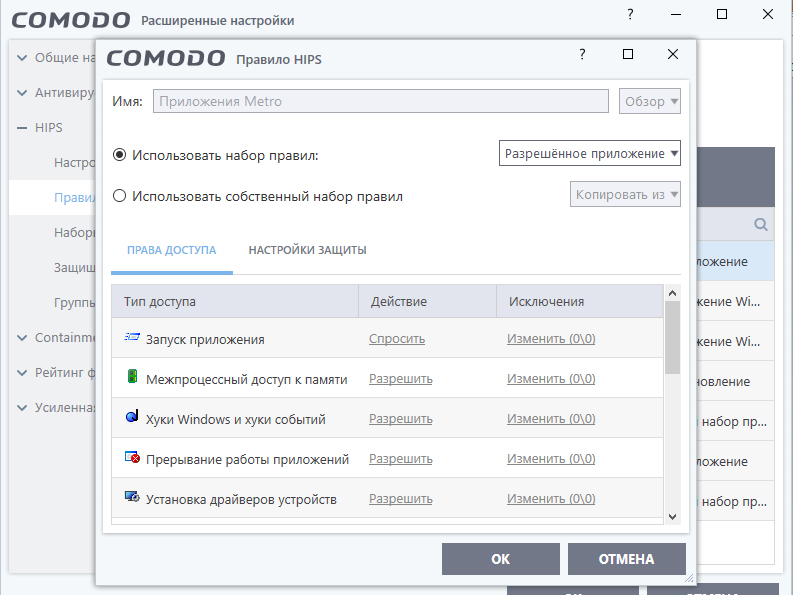Open the 'Обзор' browse dropdown
Screen dimensions: 793x595
point(650,101)
